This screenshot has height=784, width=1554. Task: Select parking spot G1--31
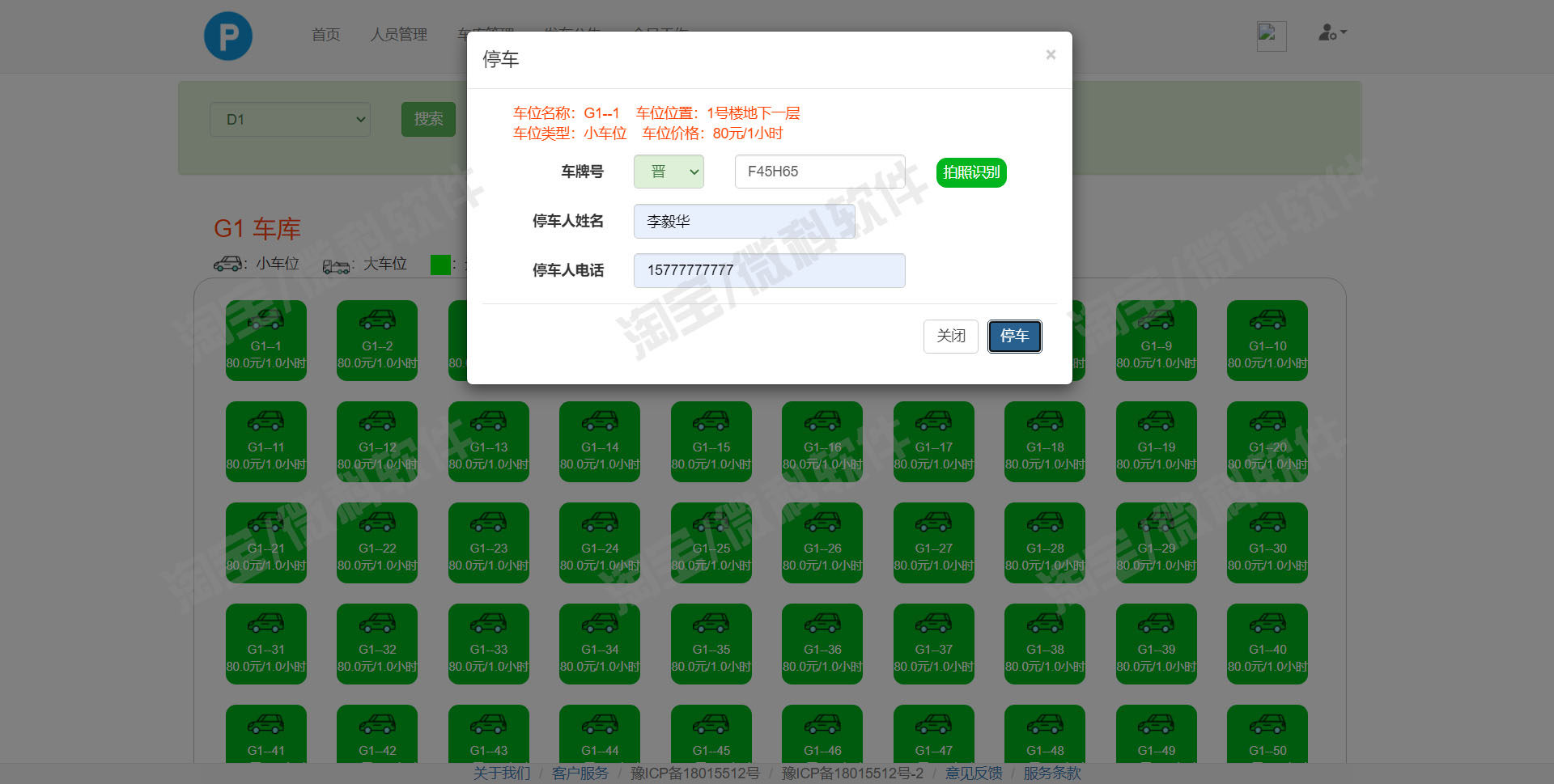tap(266, 644)
